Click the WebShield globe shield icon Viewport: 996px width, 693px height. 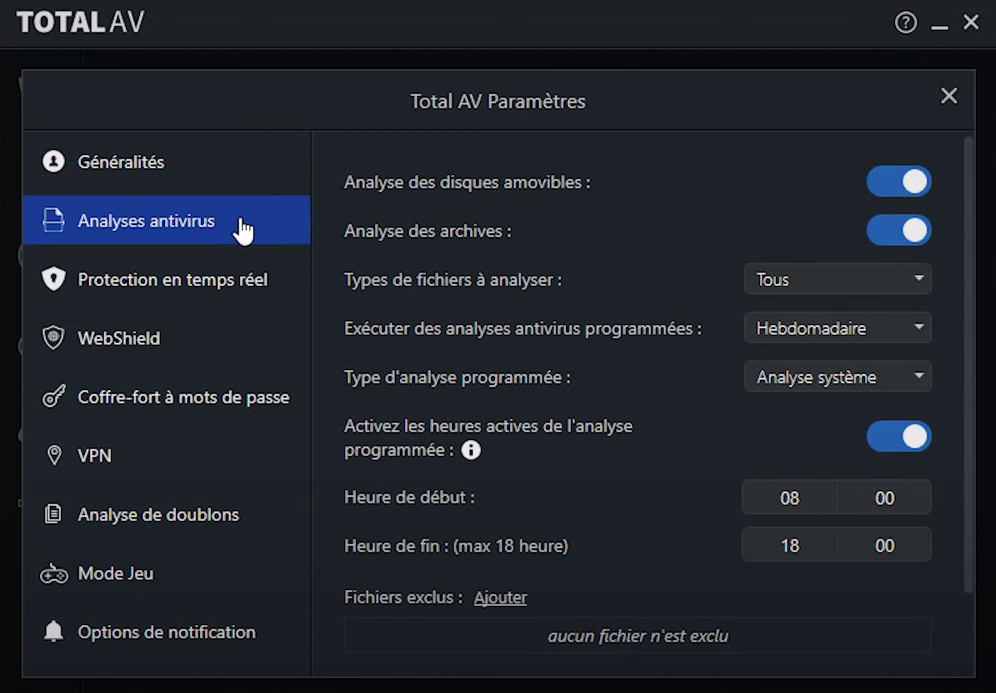click(53, 338)
